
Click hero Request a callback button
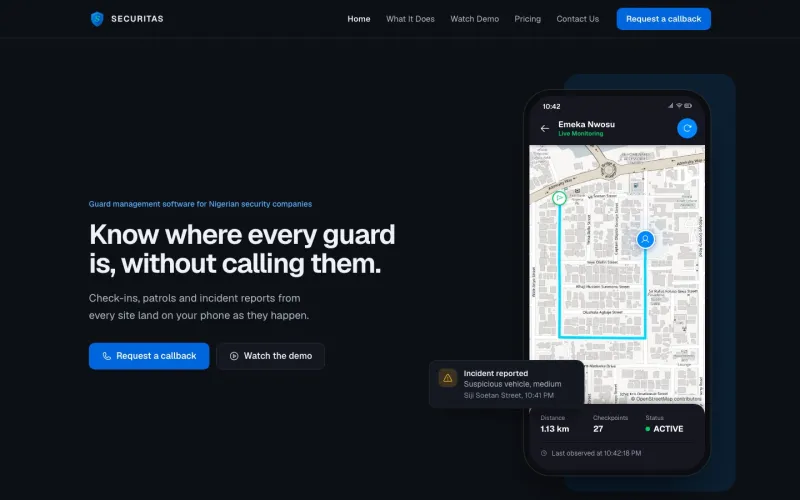pyautogui.click(x=149, y=356)
